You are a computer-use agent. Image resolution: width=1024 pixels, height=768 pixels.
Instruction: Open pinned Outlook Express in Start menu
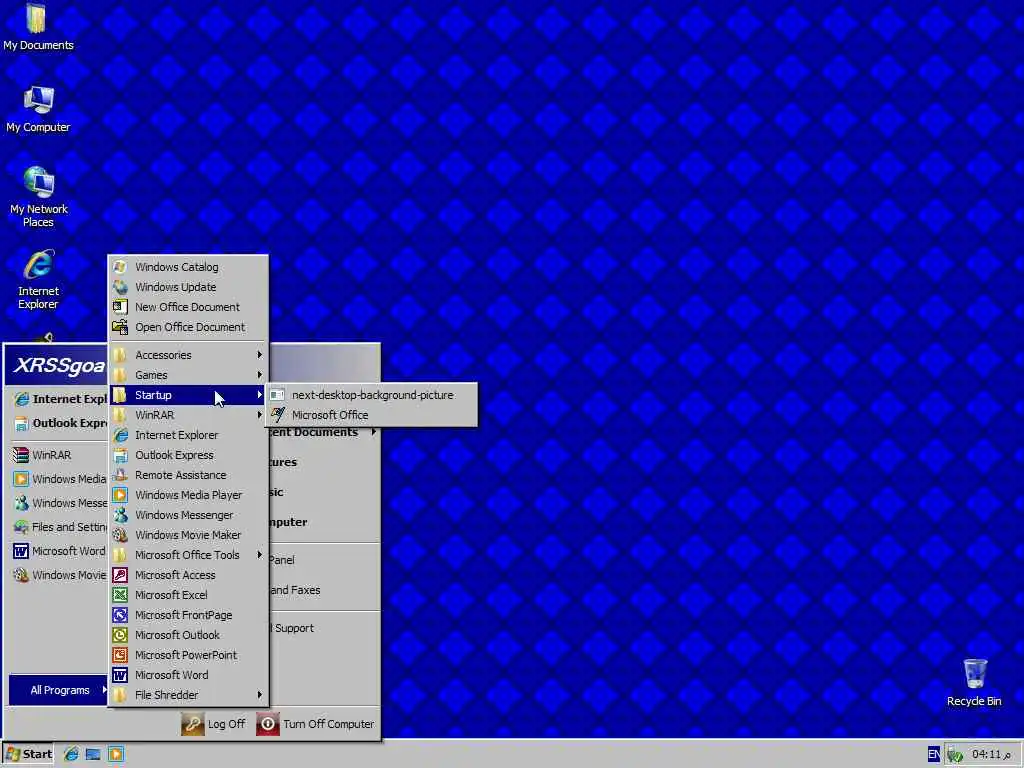tap(60, 423)
